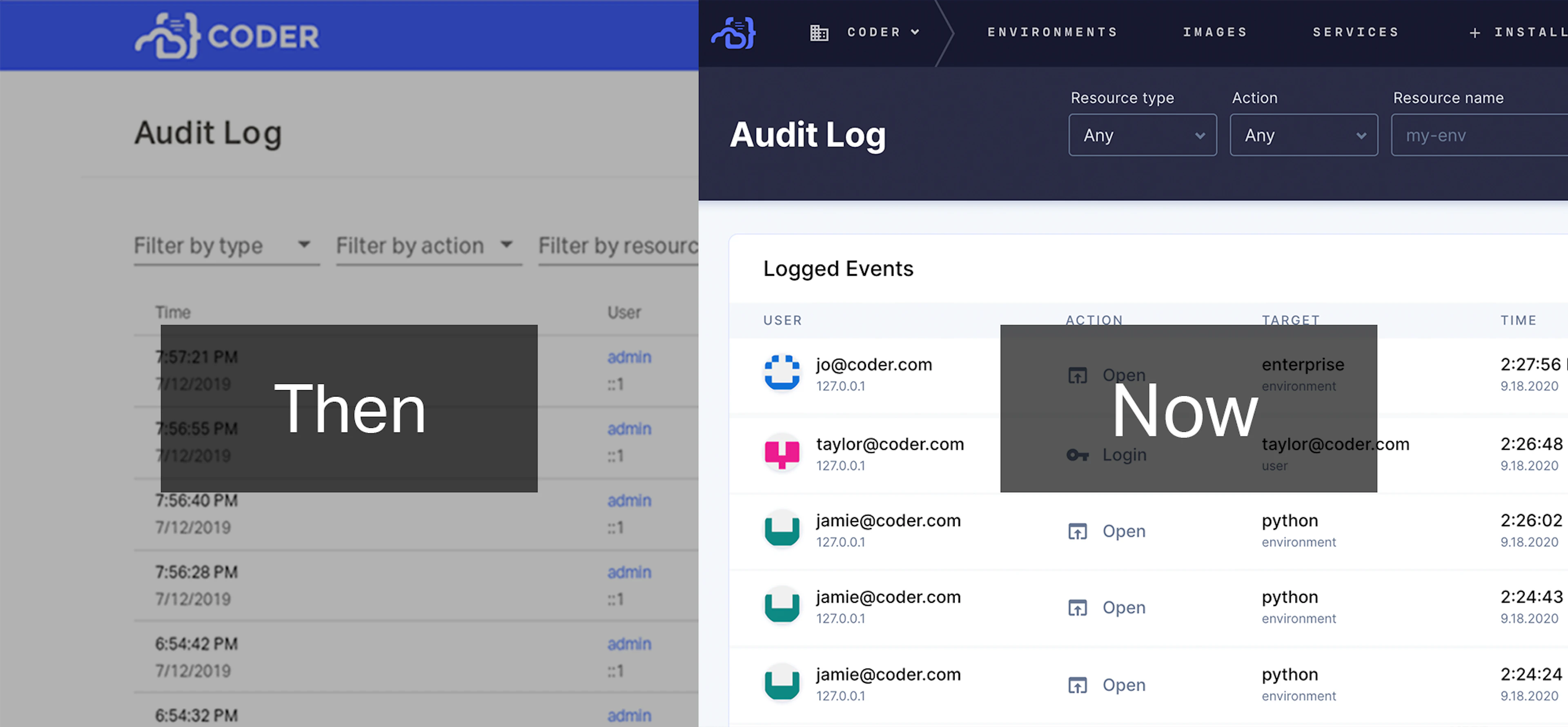
Task: Click the Open label in the 2:26:02 row
Action: tap(1124, 531)
